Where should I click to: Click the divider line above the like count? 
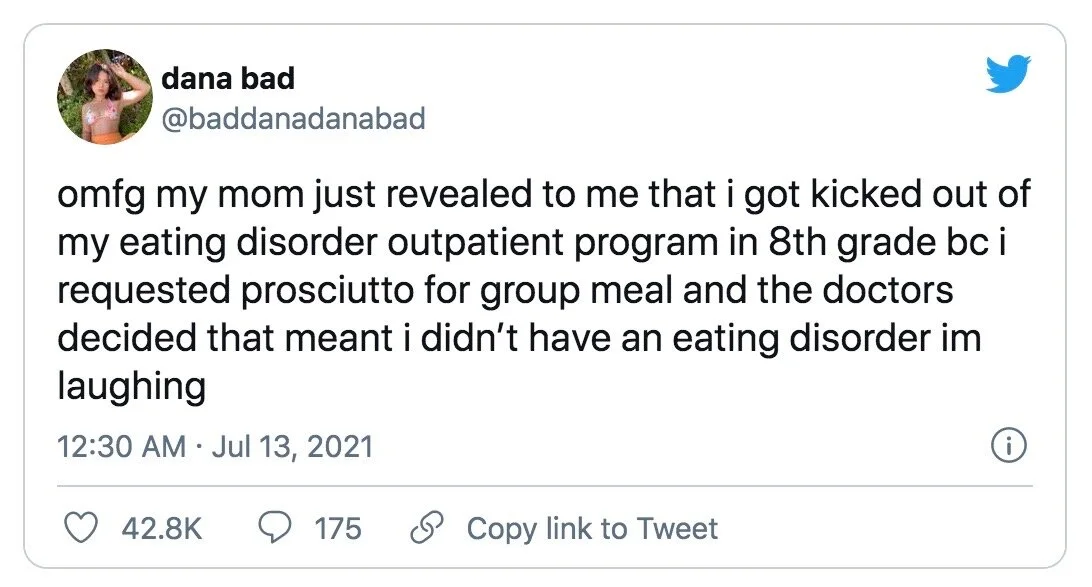[545, 487]
